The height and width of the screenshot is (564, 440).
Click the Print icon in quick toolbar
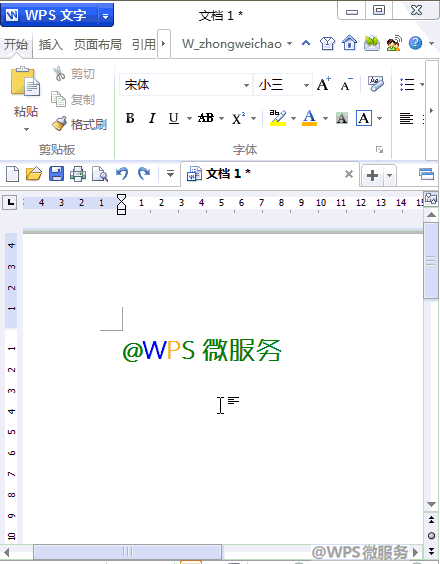pyautogui.click(x=78, y=174)
